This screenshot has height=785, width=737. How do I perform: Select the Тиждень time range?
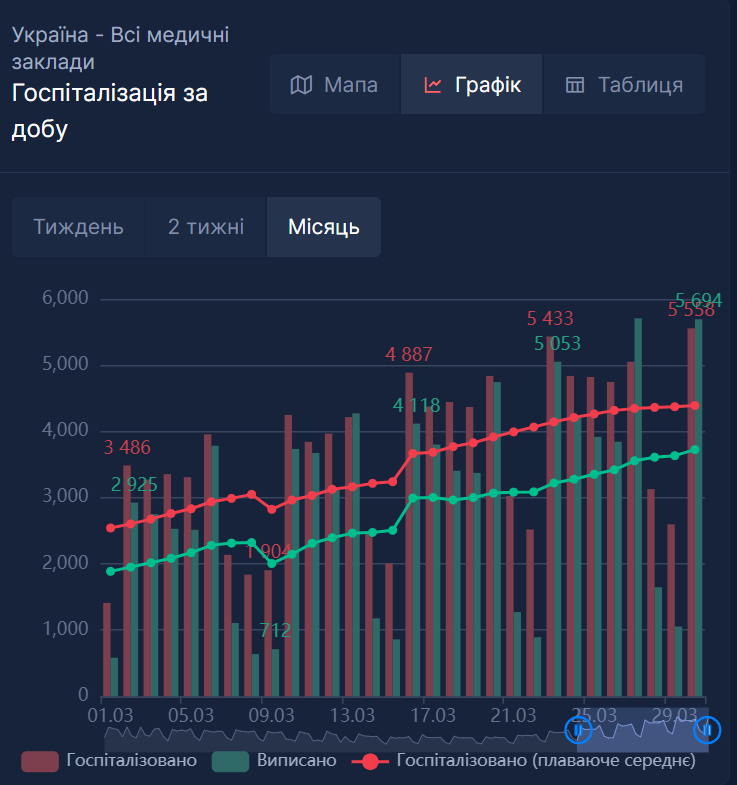pyautogui.click(x=79, y=227)
